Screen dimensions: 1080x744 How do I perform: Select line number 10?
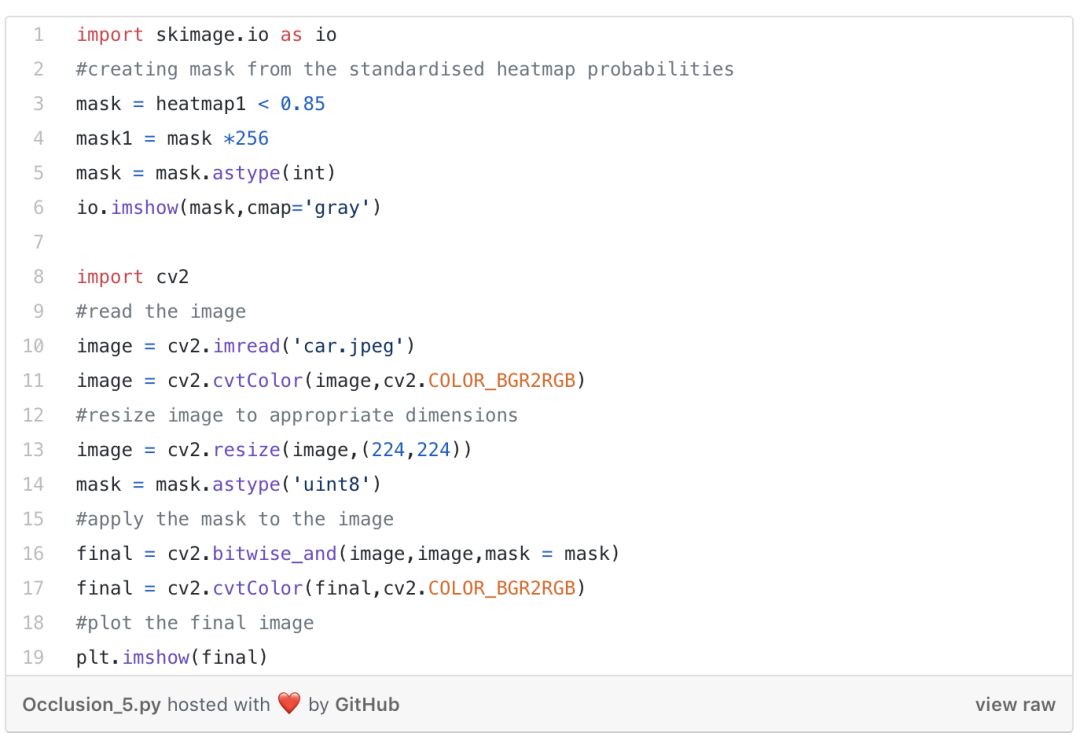33,346
